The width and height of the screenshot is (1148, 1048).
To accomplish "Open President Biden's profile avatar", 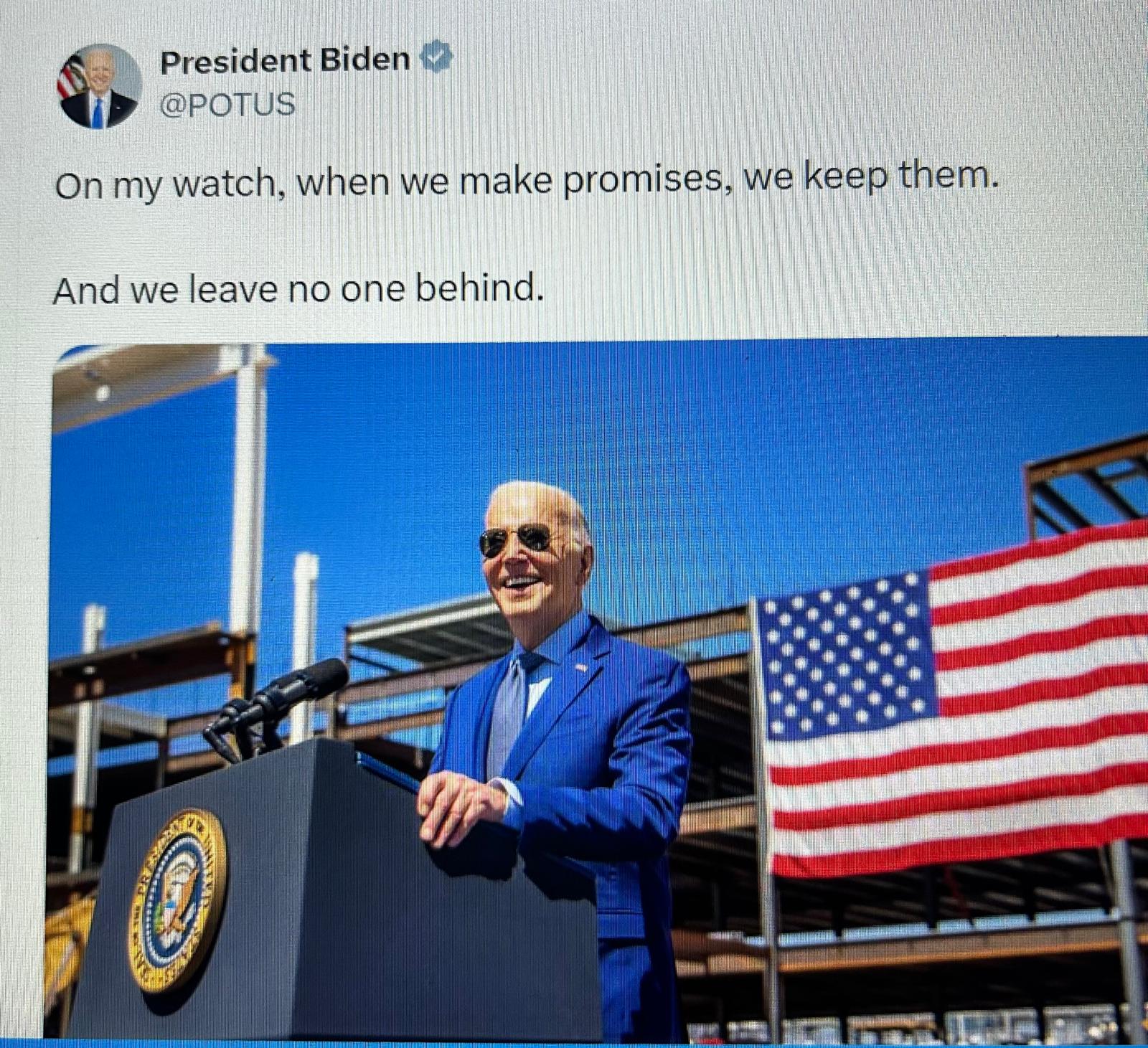I will 100,86.
